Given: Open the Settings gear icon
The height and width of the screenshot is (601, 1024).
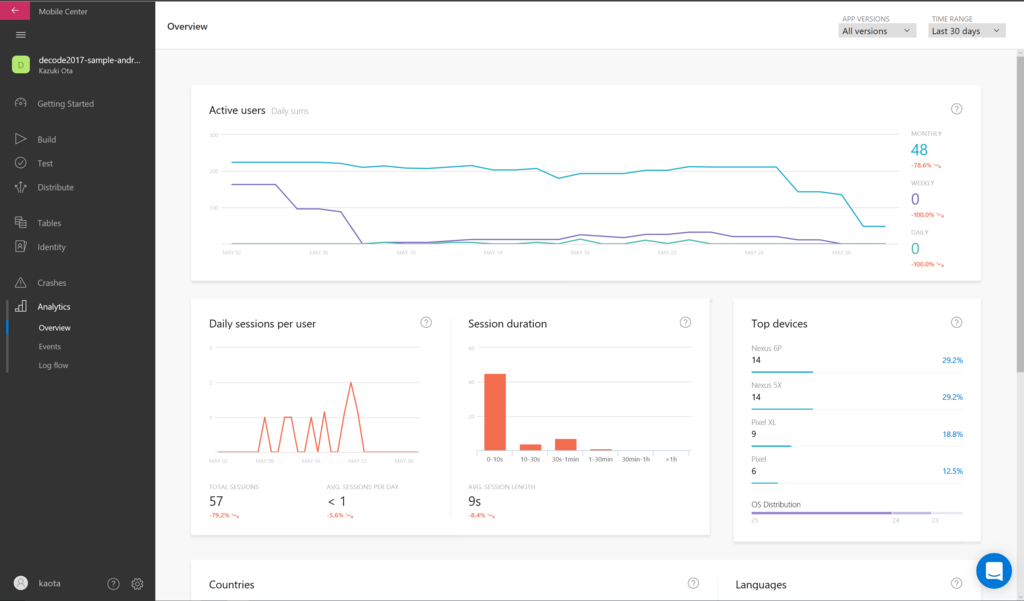Looking at the screenshot, I should 138,584.
